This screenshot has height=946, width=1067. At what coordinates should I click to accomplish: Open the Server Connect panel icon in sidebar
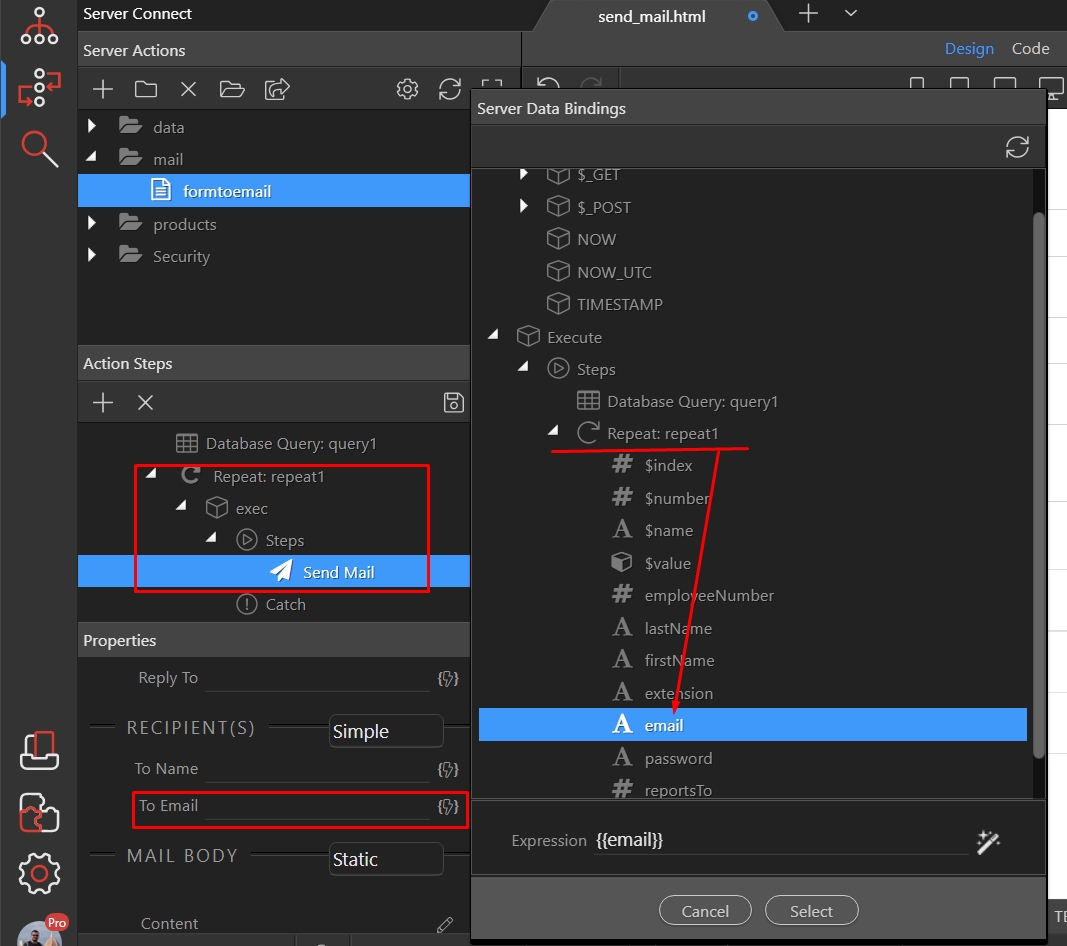click(40, 88)
